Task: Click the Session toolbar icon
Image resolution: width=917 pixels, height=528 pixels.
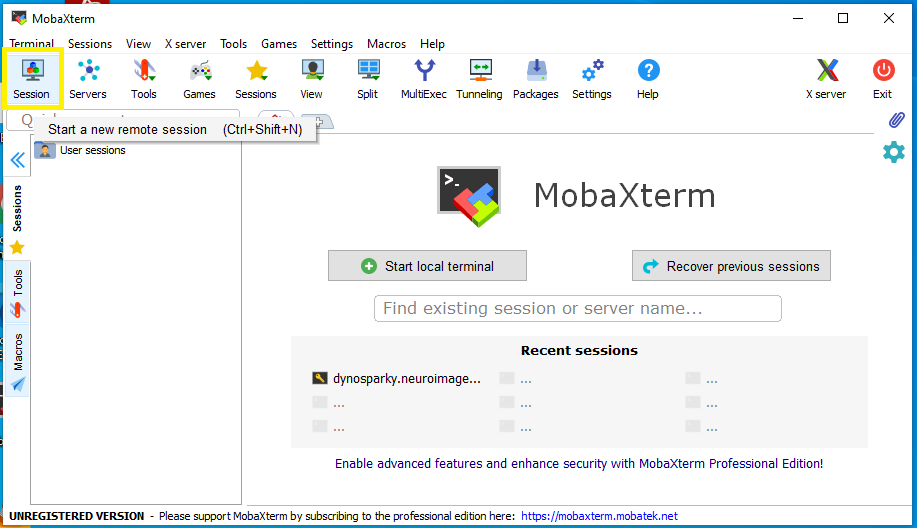Action: pos(32,79)
